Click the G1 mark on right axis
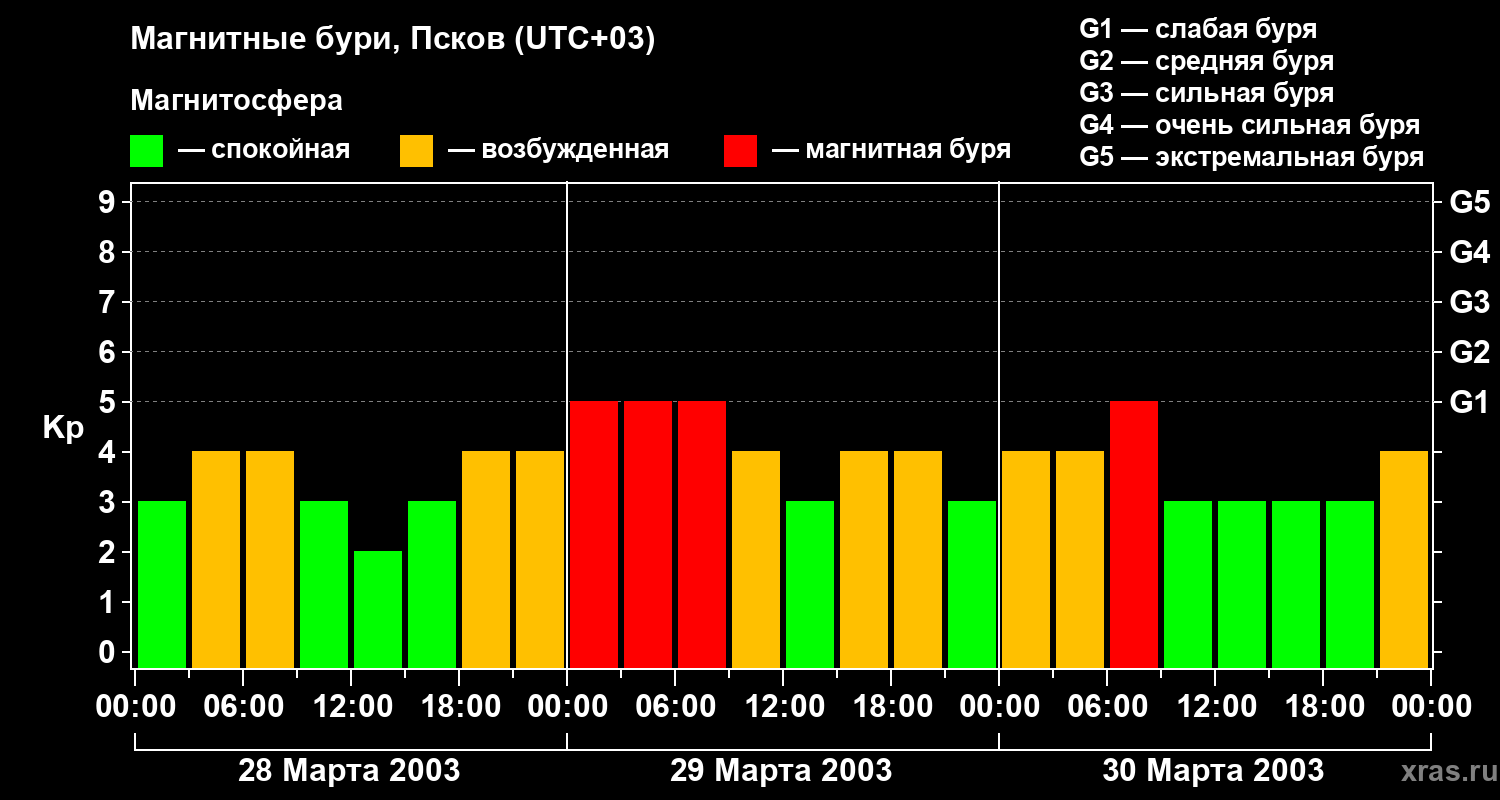This screenshot has width=1500, height=800. pos(1469,402)
